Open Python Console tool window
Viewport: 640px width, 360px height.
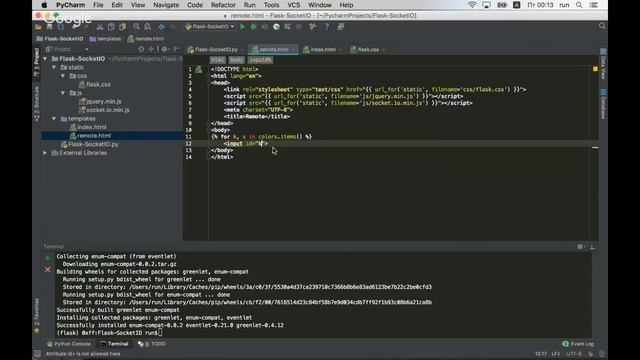tap(69, 344)
